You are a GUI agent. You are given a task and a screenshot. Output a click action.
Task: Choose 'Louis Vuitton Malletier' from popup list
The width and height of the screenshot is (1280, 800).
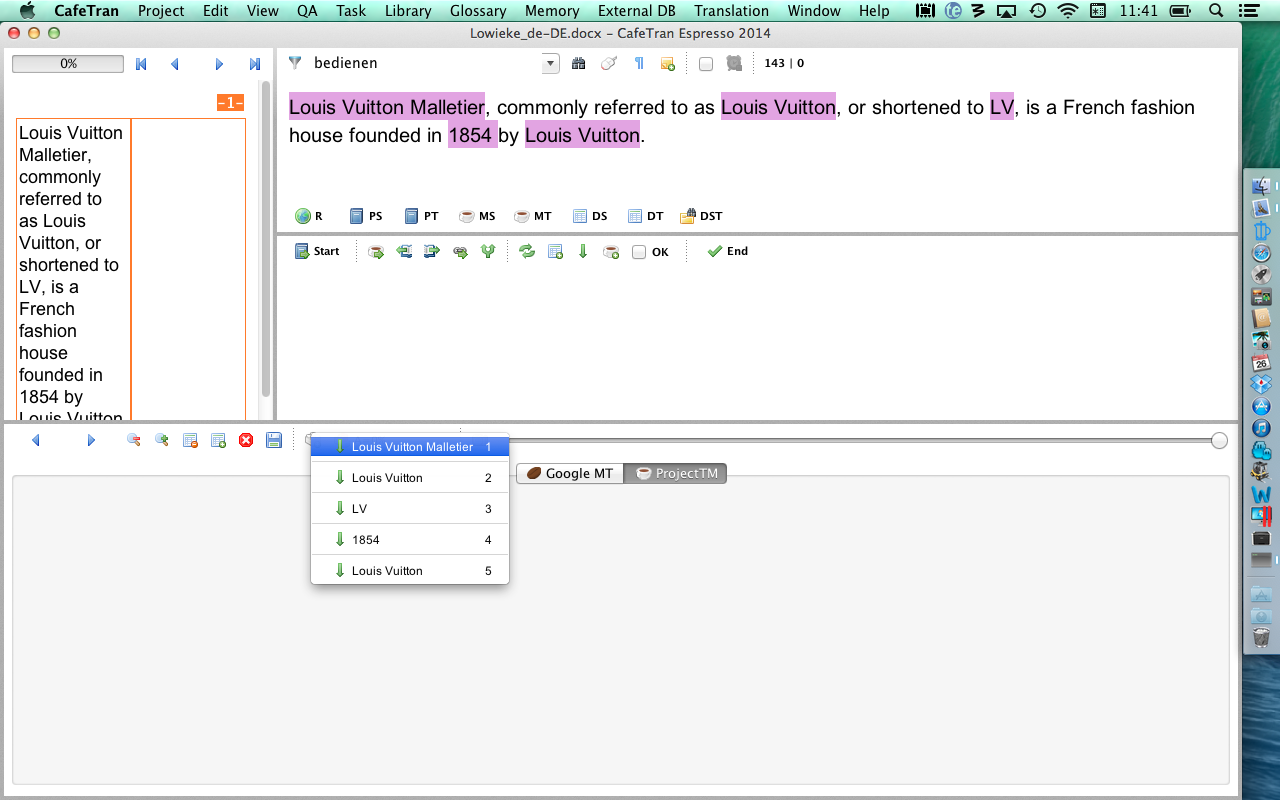coord(411,447)
